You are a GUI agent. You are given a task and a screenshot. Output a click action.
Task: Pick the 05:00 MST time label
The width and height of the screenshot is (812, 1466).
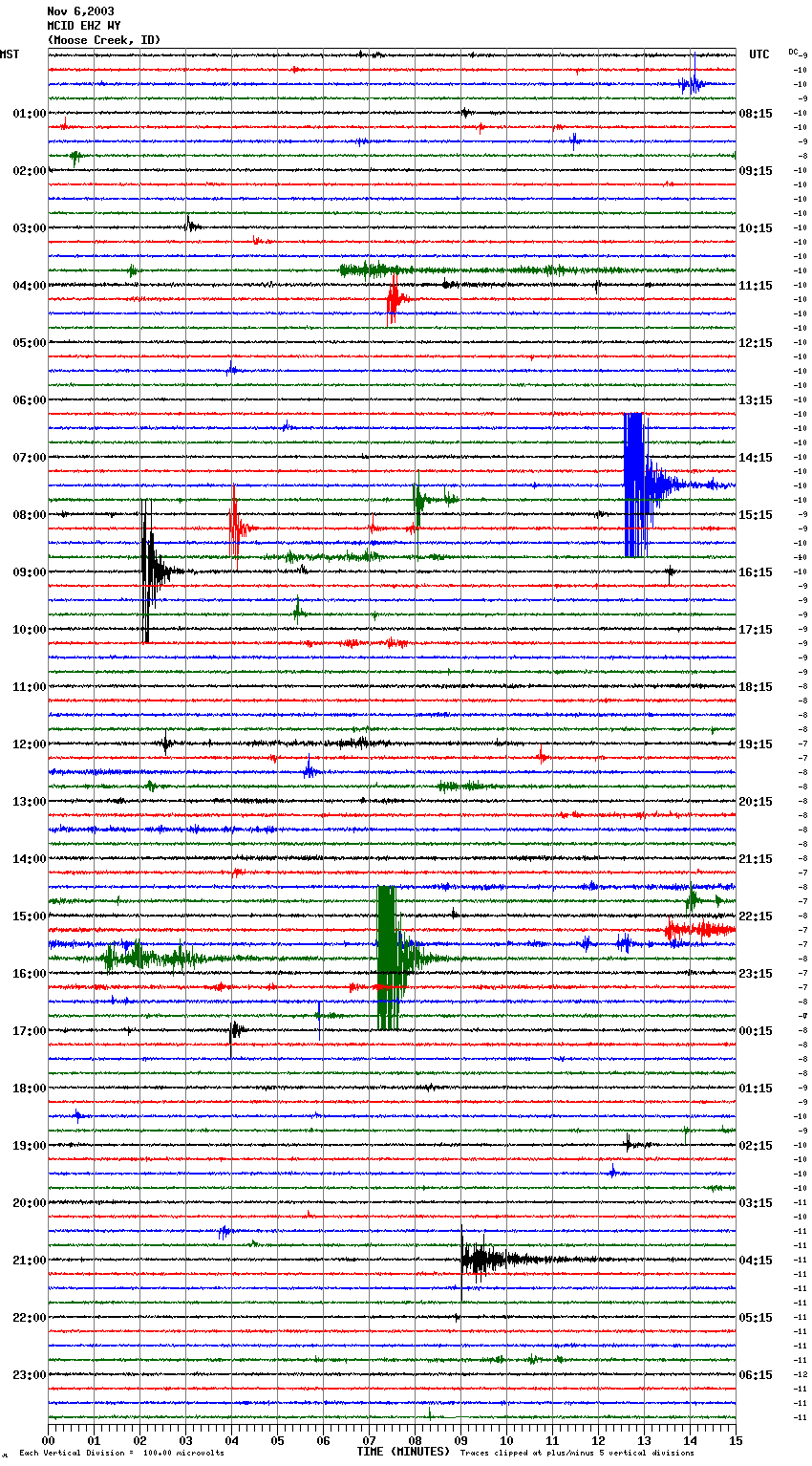(x=29, y=343)
